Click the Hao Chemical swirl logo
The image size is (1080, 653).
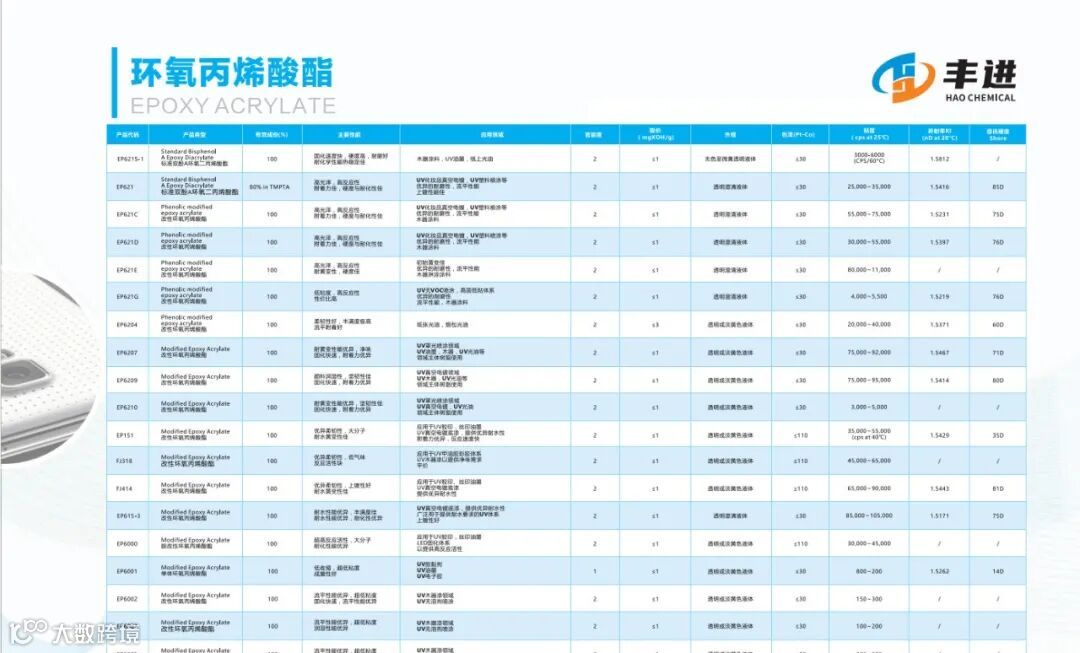click(903, 77)
